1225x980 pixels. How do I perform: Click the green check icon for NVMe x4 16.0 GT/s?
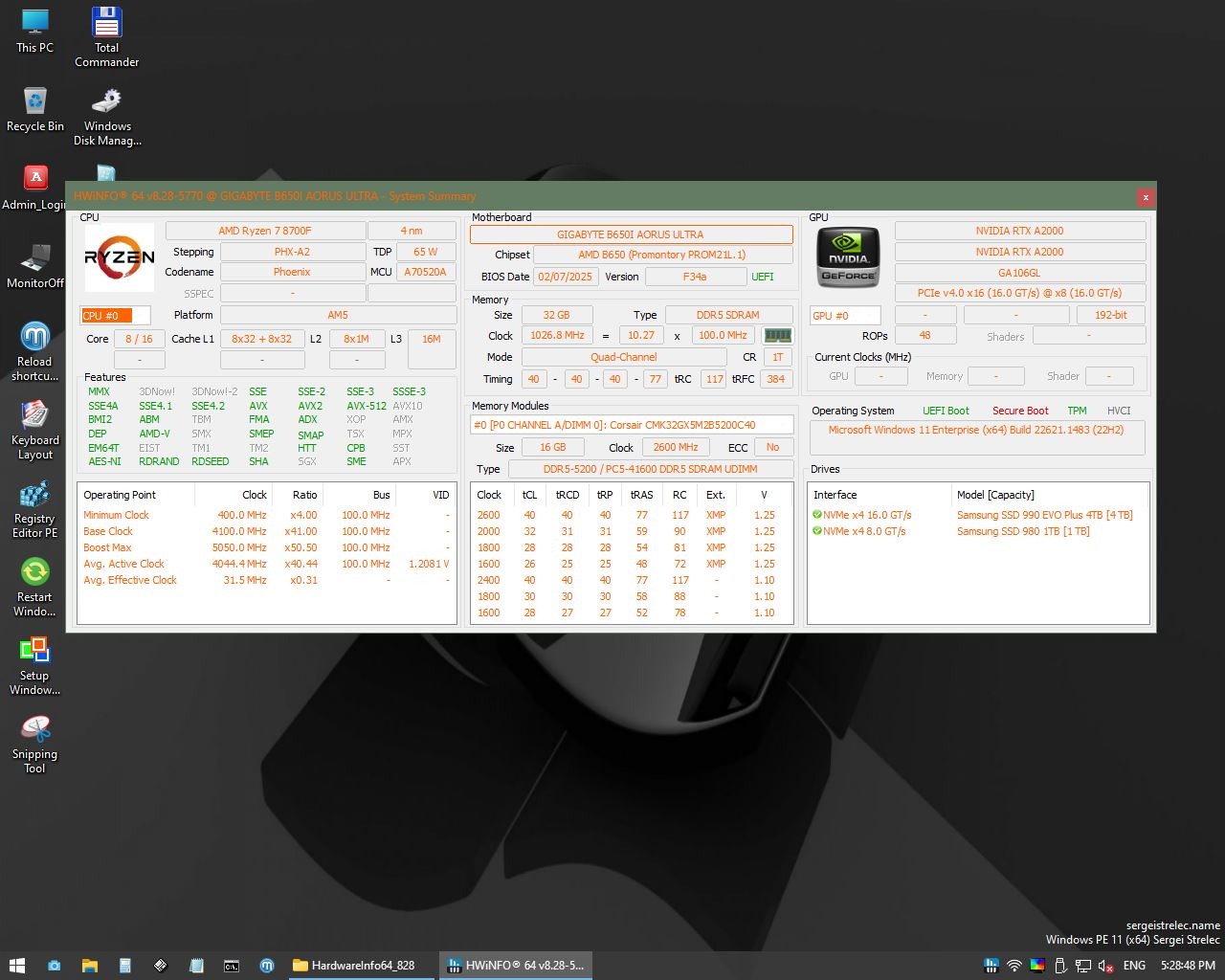pos(817,515)
